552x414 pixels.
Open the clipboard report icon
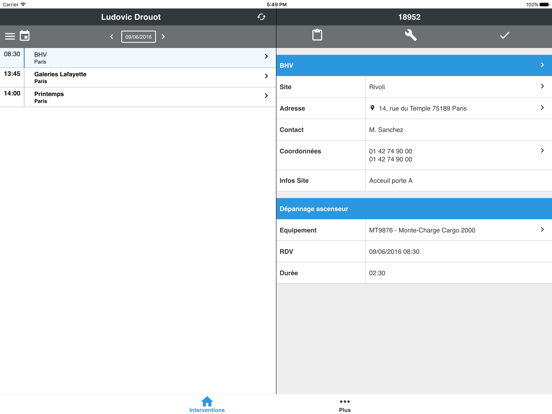[x=317, y=35]
